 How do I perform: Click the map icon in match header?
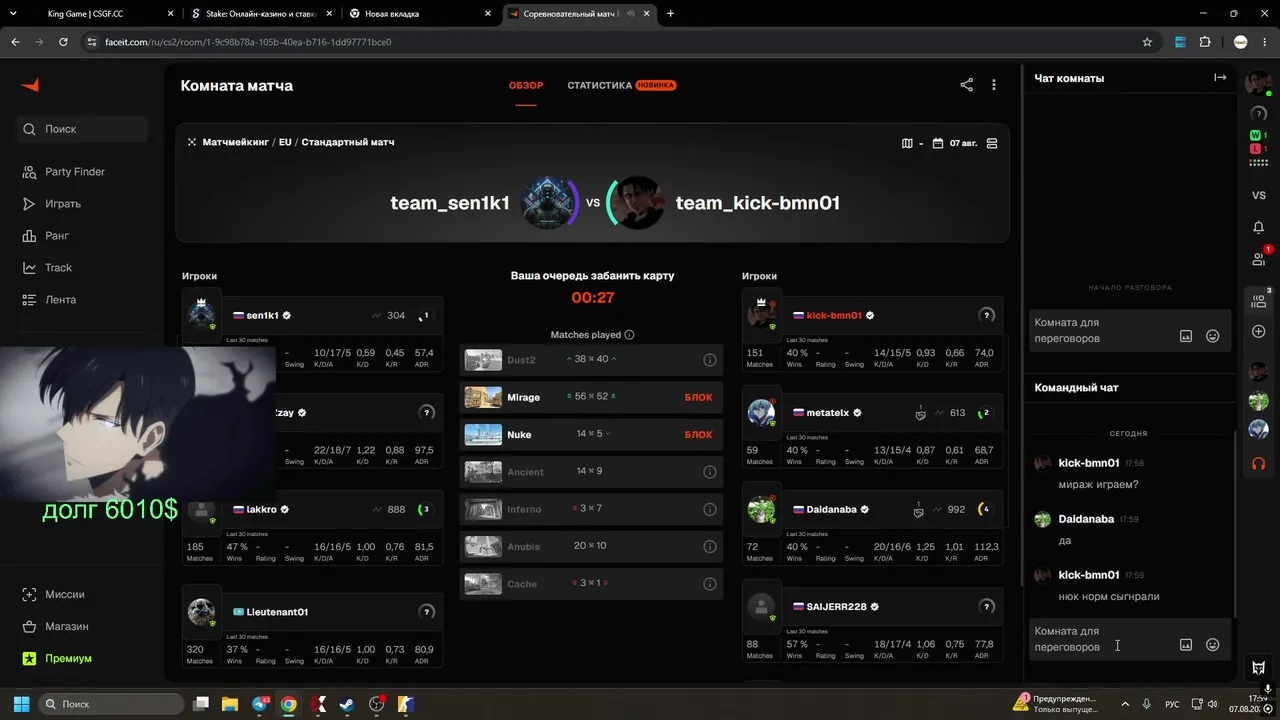[907, 143]
